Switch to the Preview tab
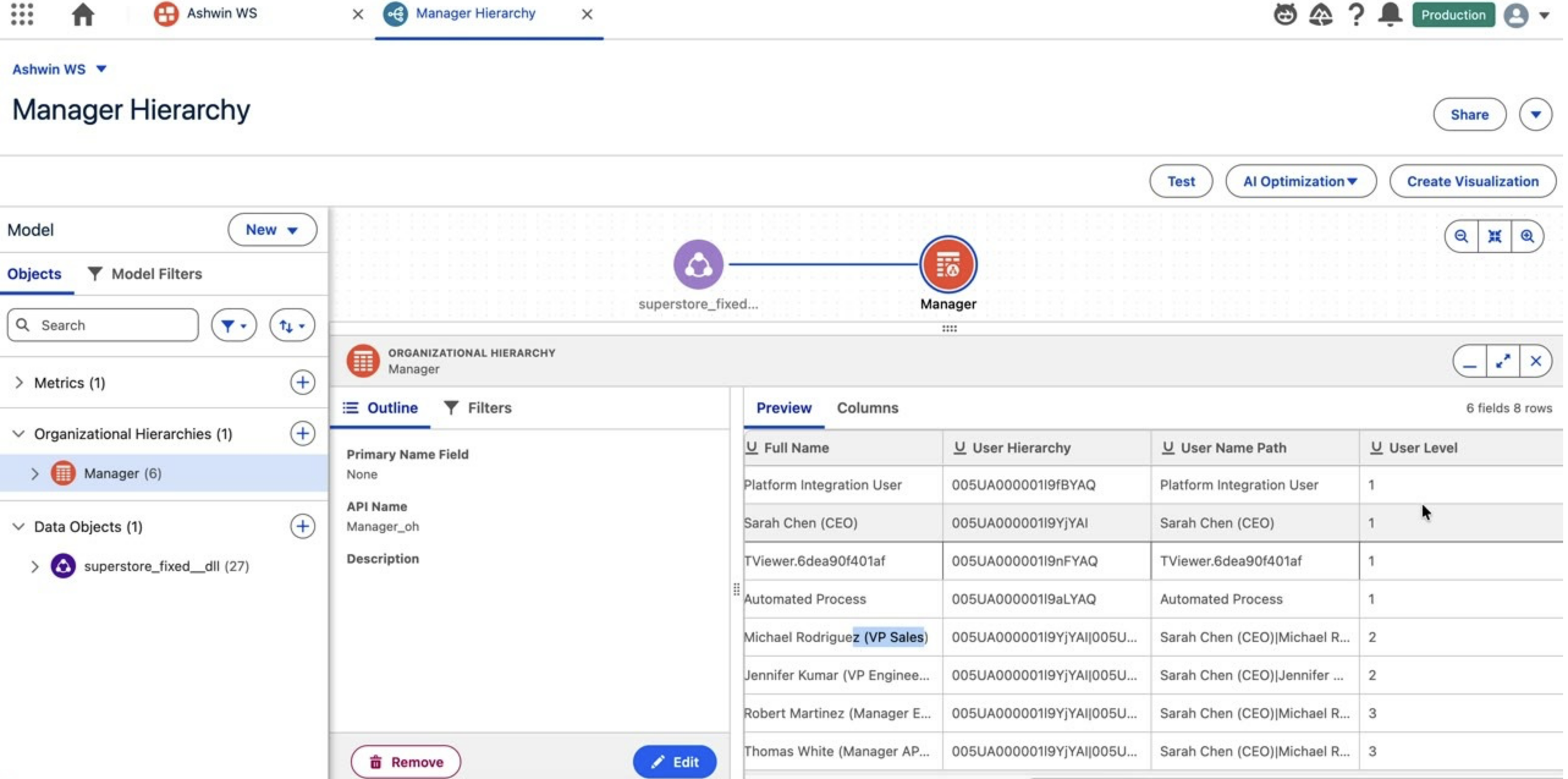 783,408
